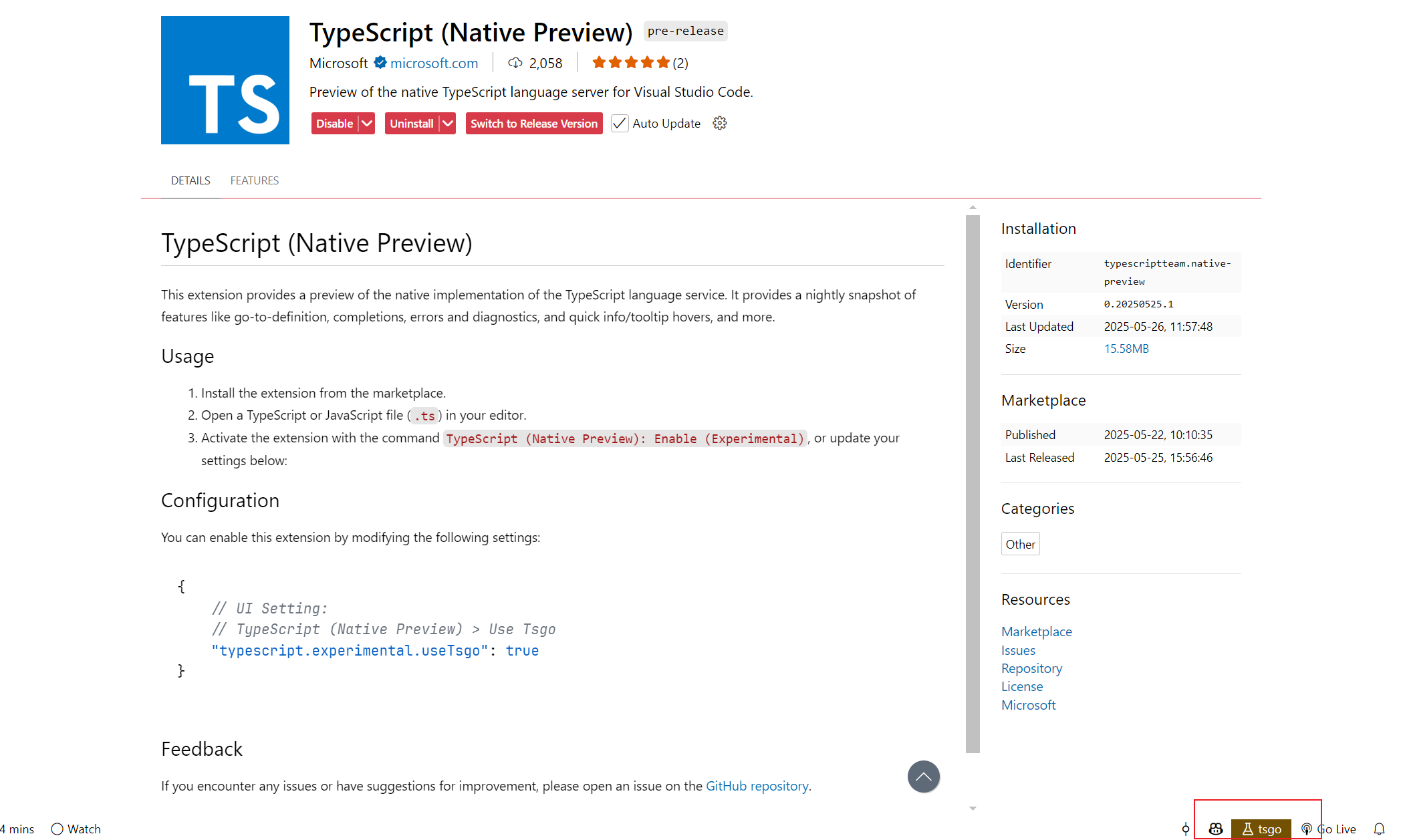Screen dimensions: 1401x840
Task: Open extension settings via the gear icon
Action: pyautogui.click(x=719, y=123)
